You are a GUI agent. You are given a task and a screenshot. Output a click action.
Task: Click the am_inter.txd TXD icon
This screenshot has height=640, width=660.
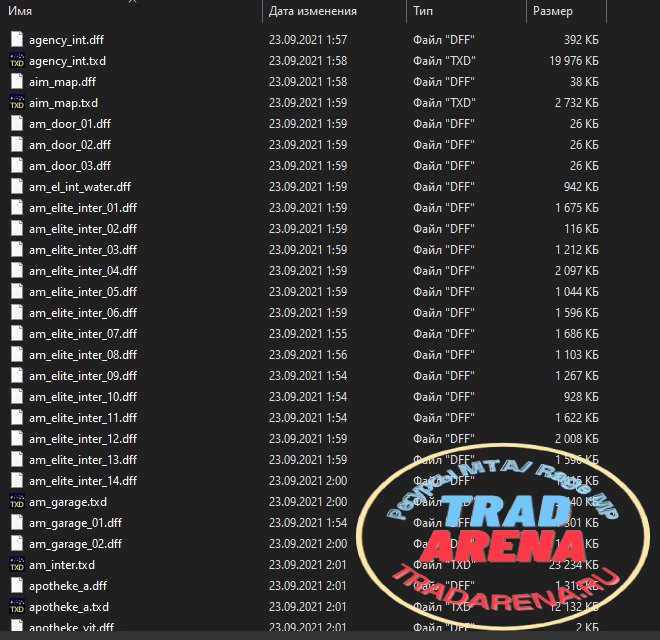(x=17, y=565)
